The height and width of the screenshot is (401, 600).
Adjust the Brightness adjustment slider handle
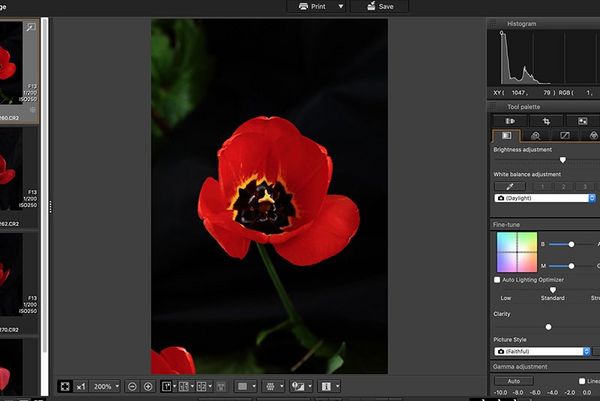pos(562,160)
